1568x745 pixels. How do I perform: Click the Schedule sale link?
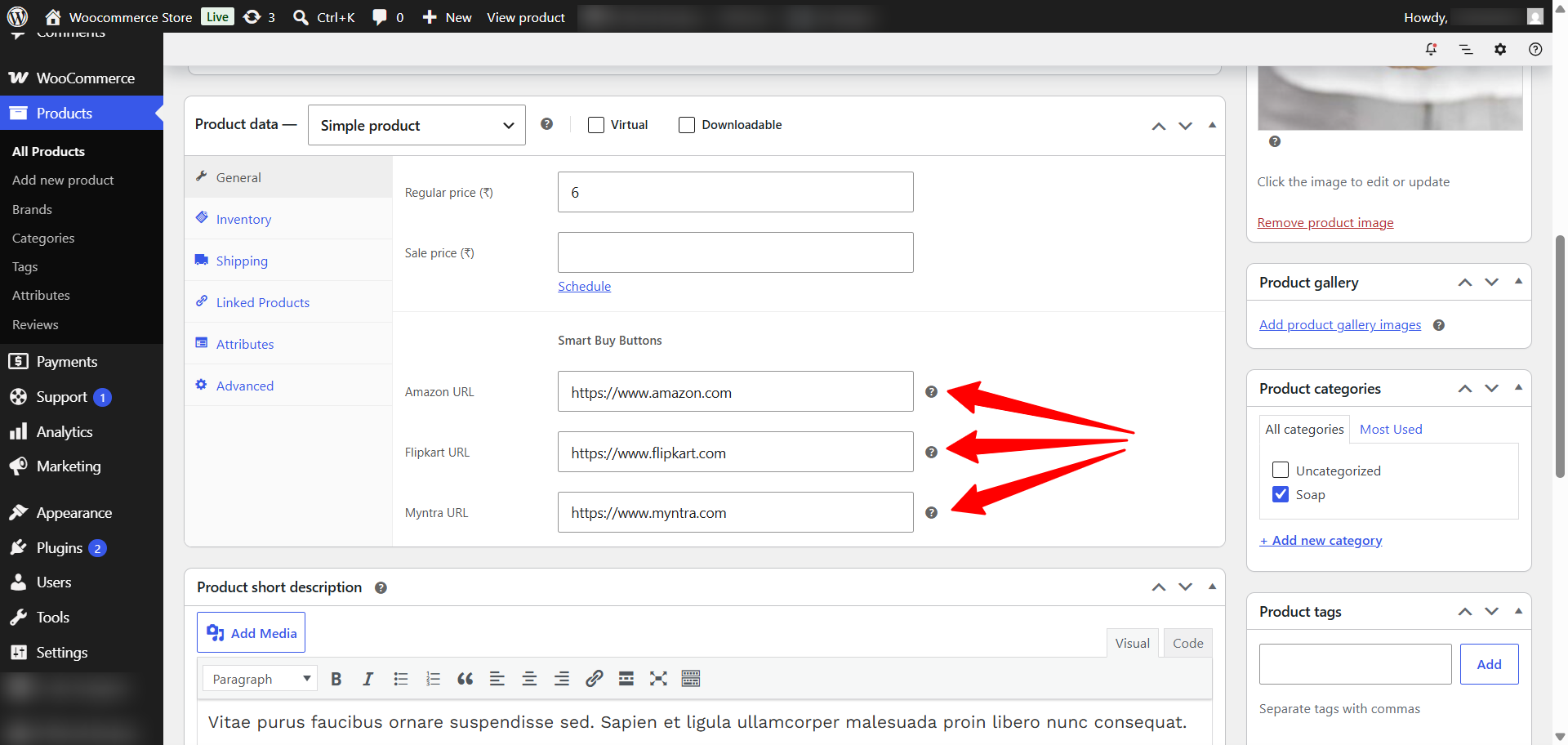pos(585,286)
